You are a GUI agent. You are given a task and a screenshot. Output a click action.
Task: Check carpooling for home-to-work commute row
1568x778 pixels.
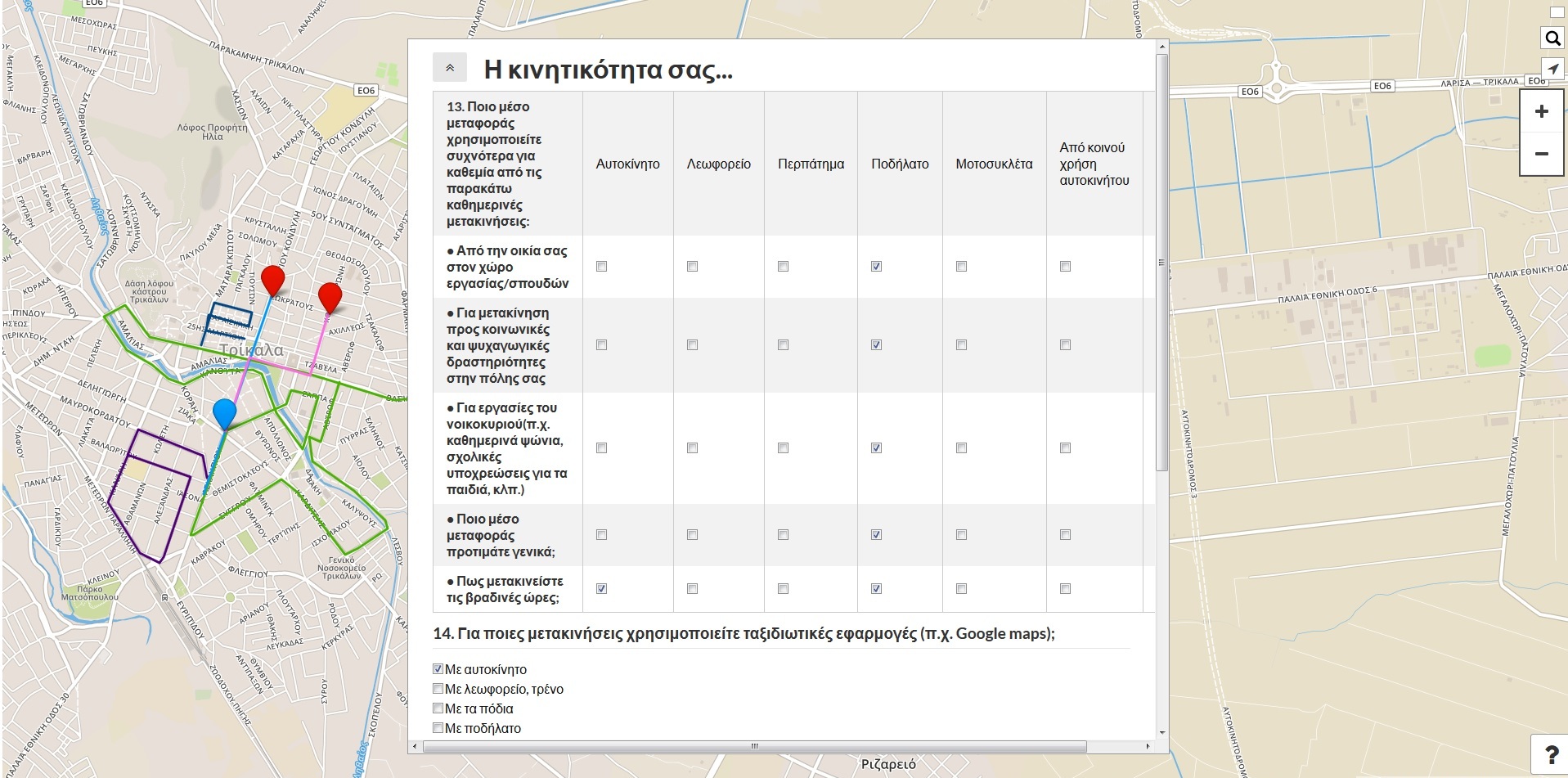[1066, 267]
